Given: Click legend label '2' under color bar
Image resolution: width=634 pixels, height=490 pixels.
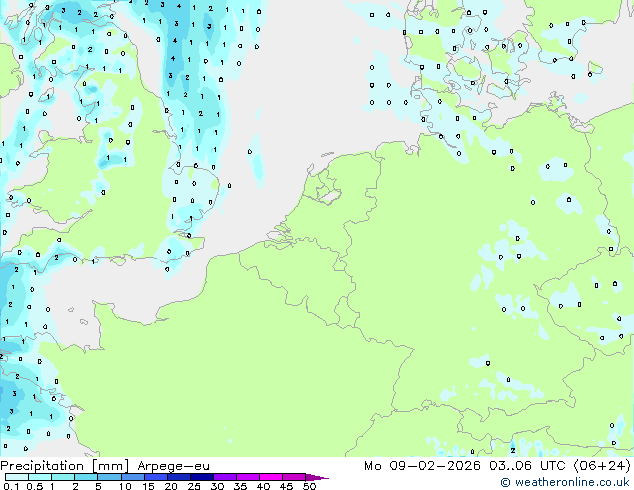Looking at the screenshot, I should pos(75,486).
